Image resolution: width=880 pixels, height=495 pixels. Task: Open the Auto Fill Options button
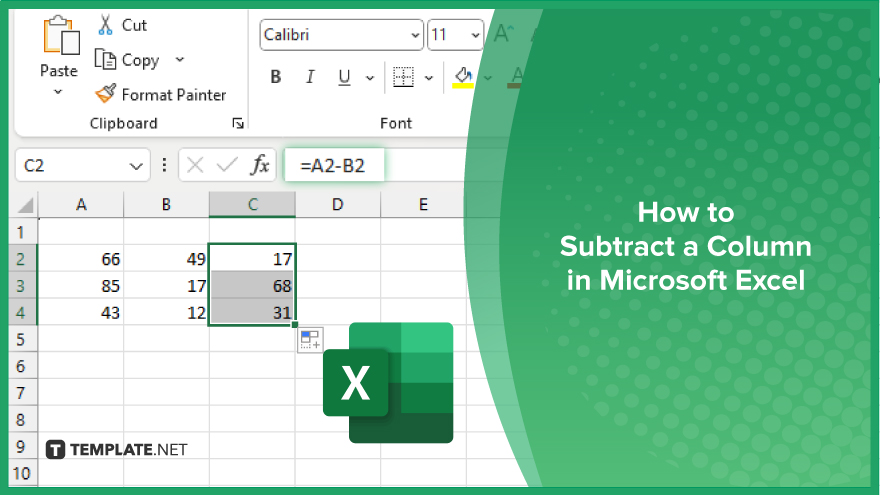click(310, 340)
